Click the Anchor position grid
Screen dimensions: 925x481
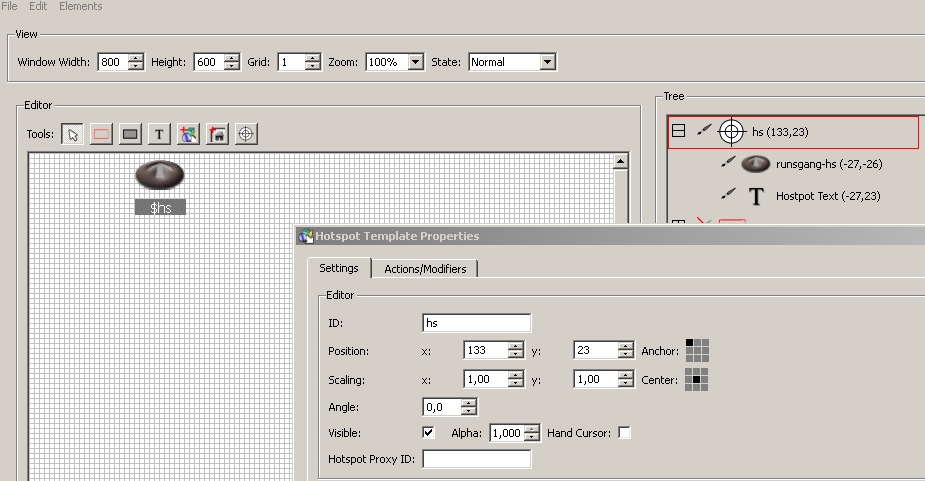click(x=697, y=350)
